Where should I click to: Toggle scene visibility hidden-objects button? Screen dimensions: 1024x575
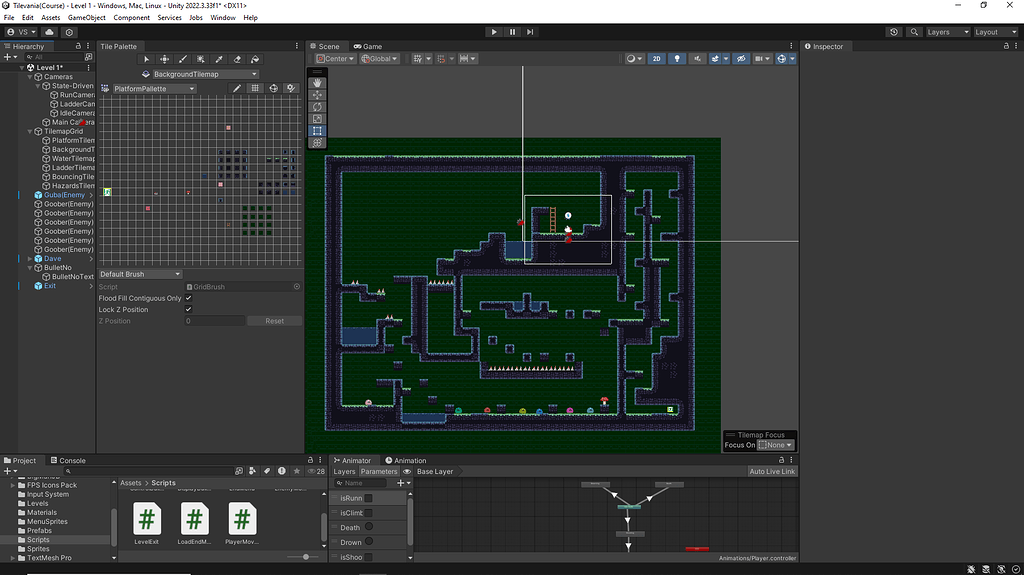coord(741,59)
